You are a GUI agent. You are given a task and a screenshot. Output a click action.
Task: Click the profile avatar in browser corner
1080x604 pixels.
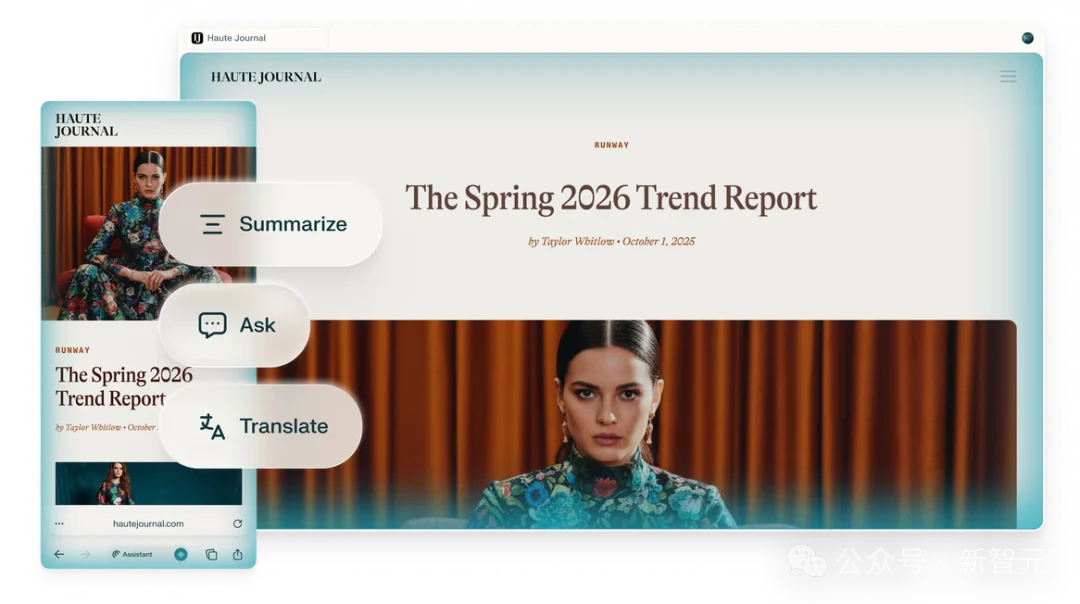(1027, 38)
